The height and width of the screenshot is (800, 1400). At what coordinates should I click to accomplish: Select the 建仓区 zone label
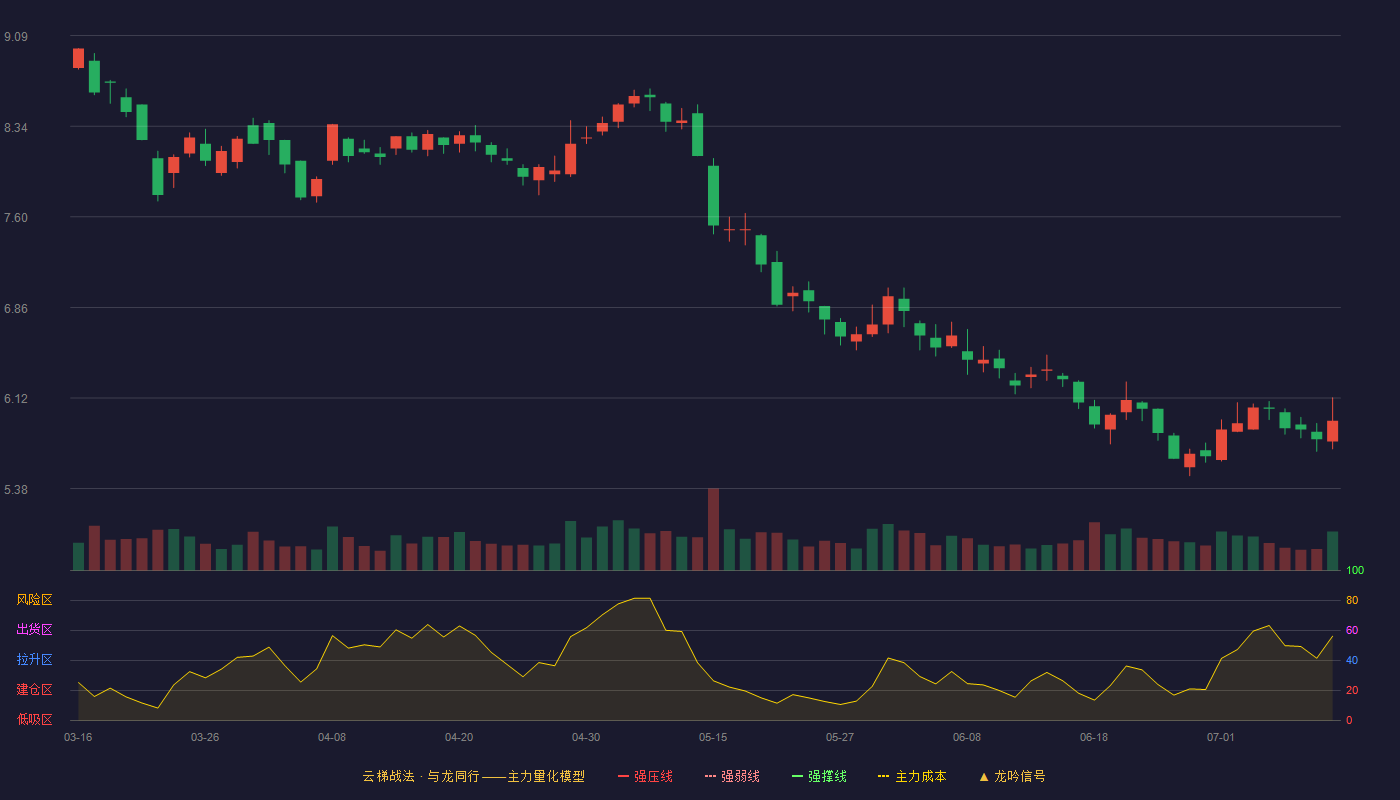(34, 690)
